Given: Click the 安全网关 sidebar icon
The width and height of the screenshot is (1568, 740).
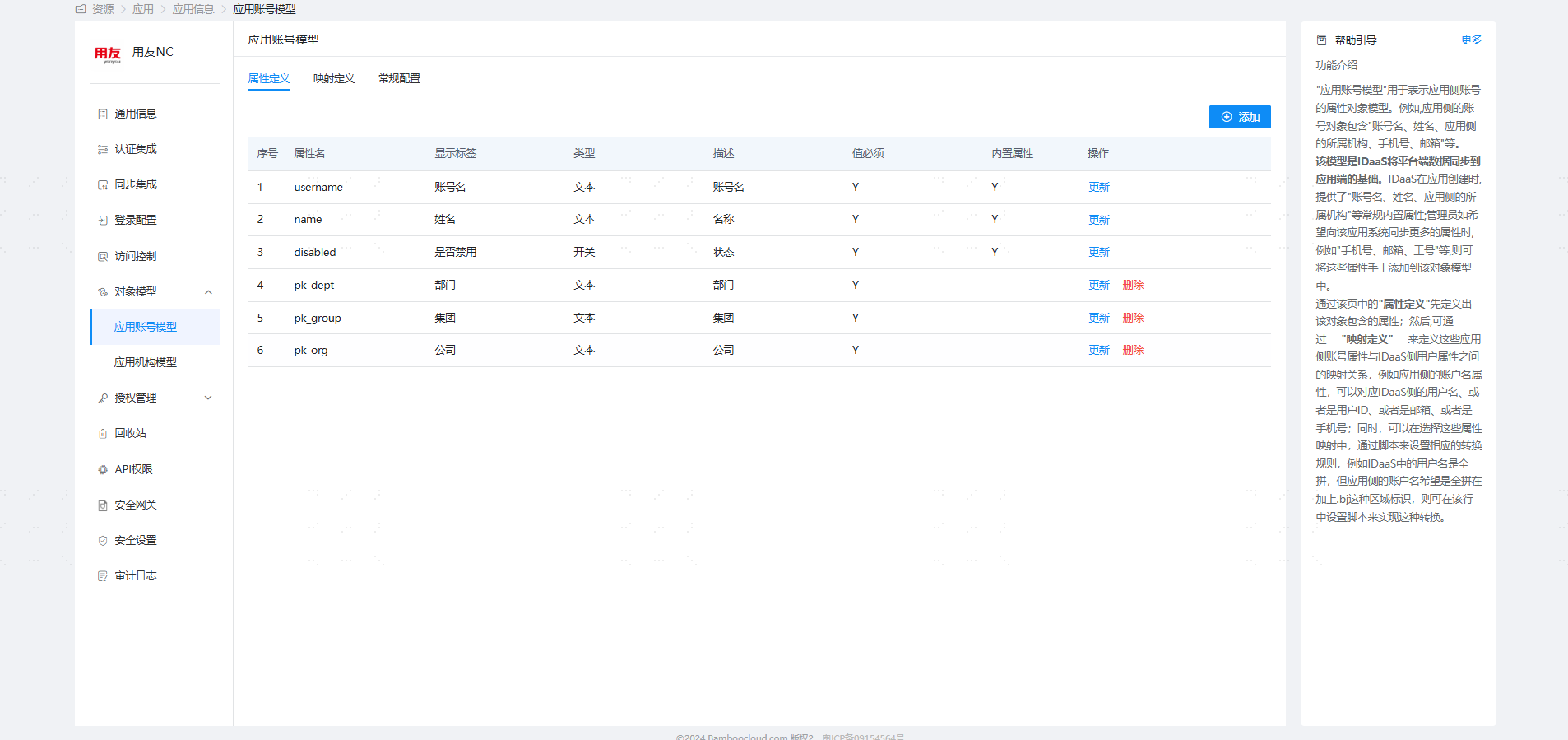Looking at the screenshot, I should tap(103, 505).
